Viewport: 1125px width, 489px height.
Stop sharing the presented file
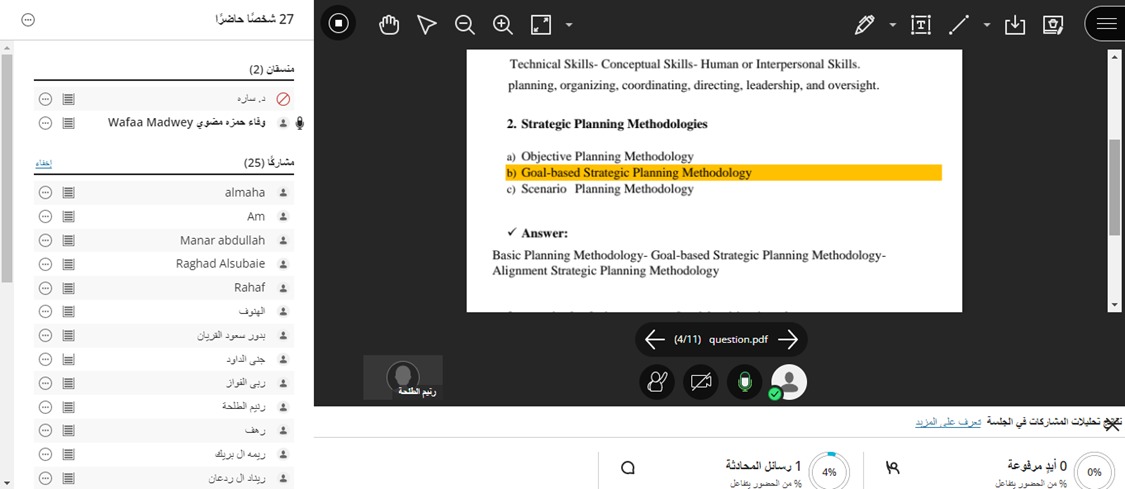pyautogui.click(x=339, y=24)
